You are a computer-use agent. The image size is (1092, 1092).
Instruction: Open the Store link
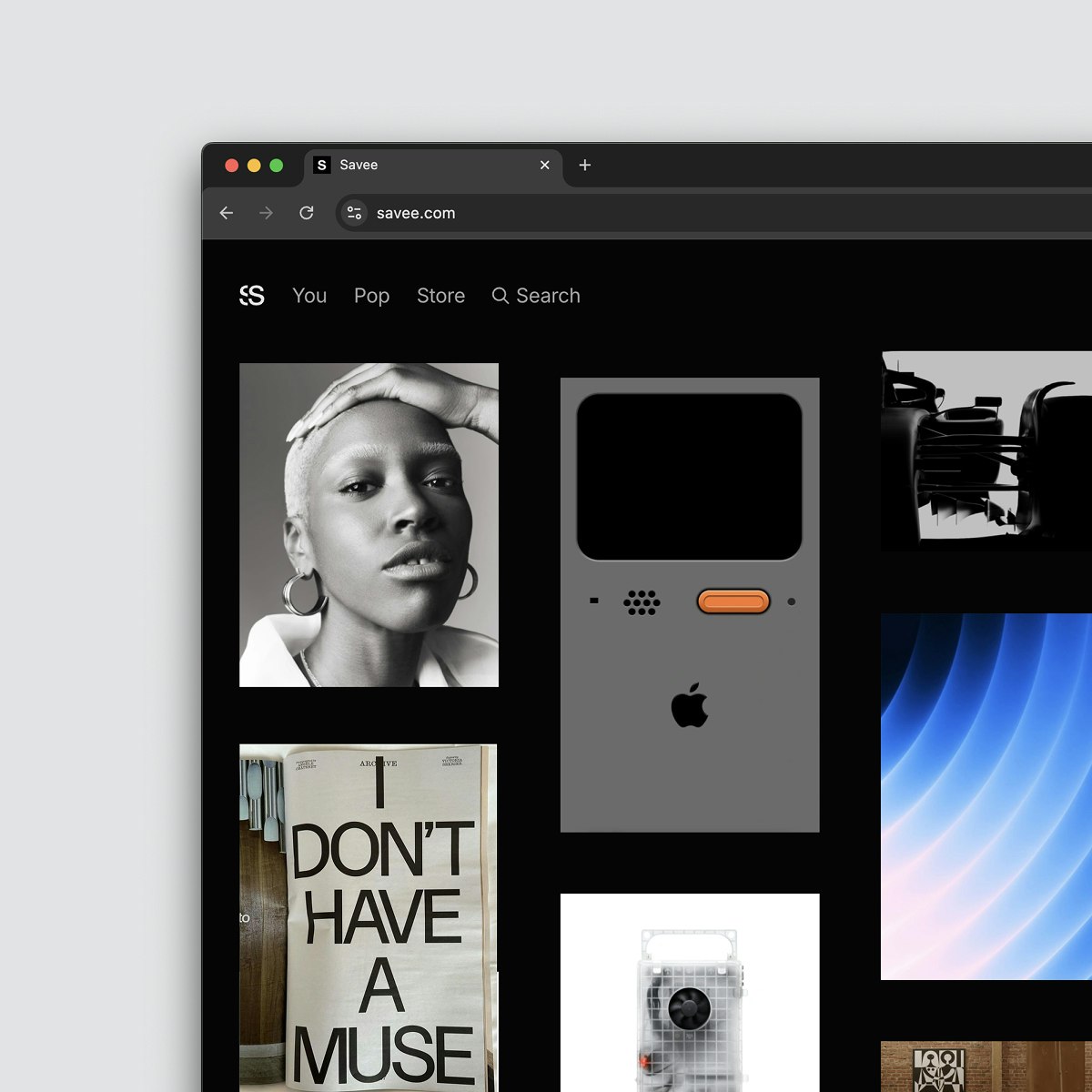pyautogui.click(x=440, y=296)
